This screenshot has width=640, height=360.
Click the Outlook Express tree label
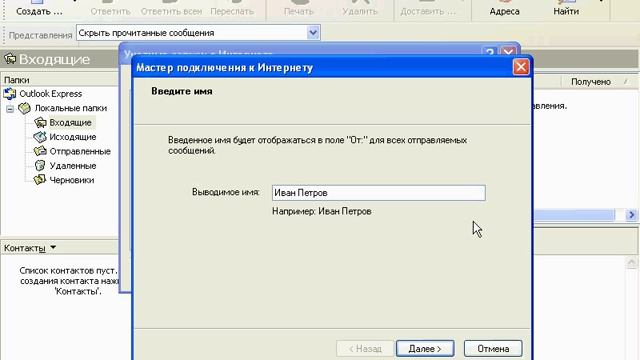(x=51, y=94)
